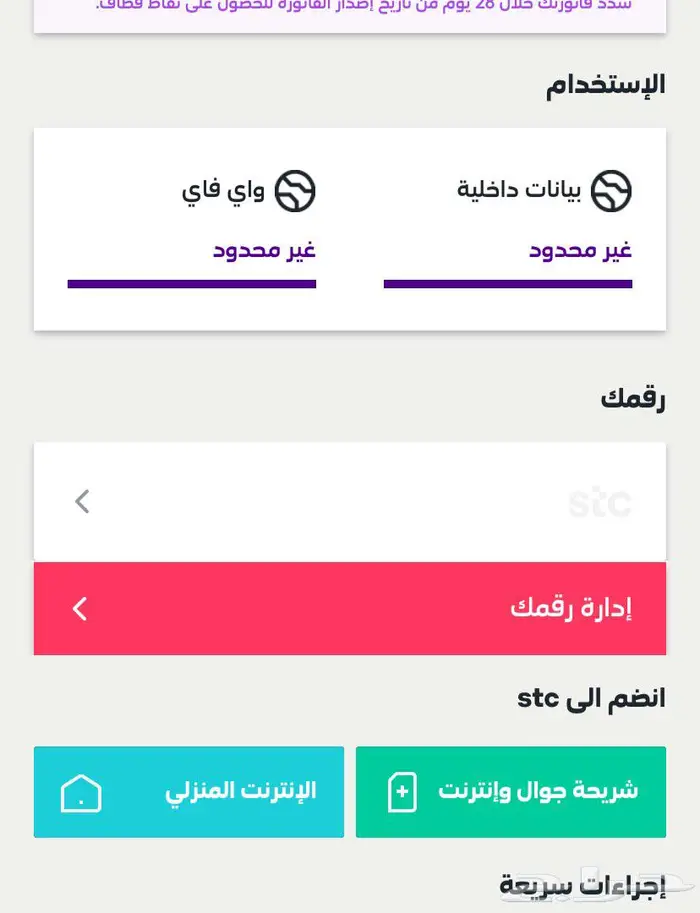The width and height of the screenshot is (700, 913).
Task: Tap the home icon on the cyan button
Action: pyautogui.click(x=81, y=793)
